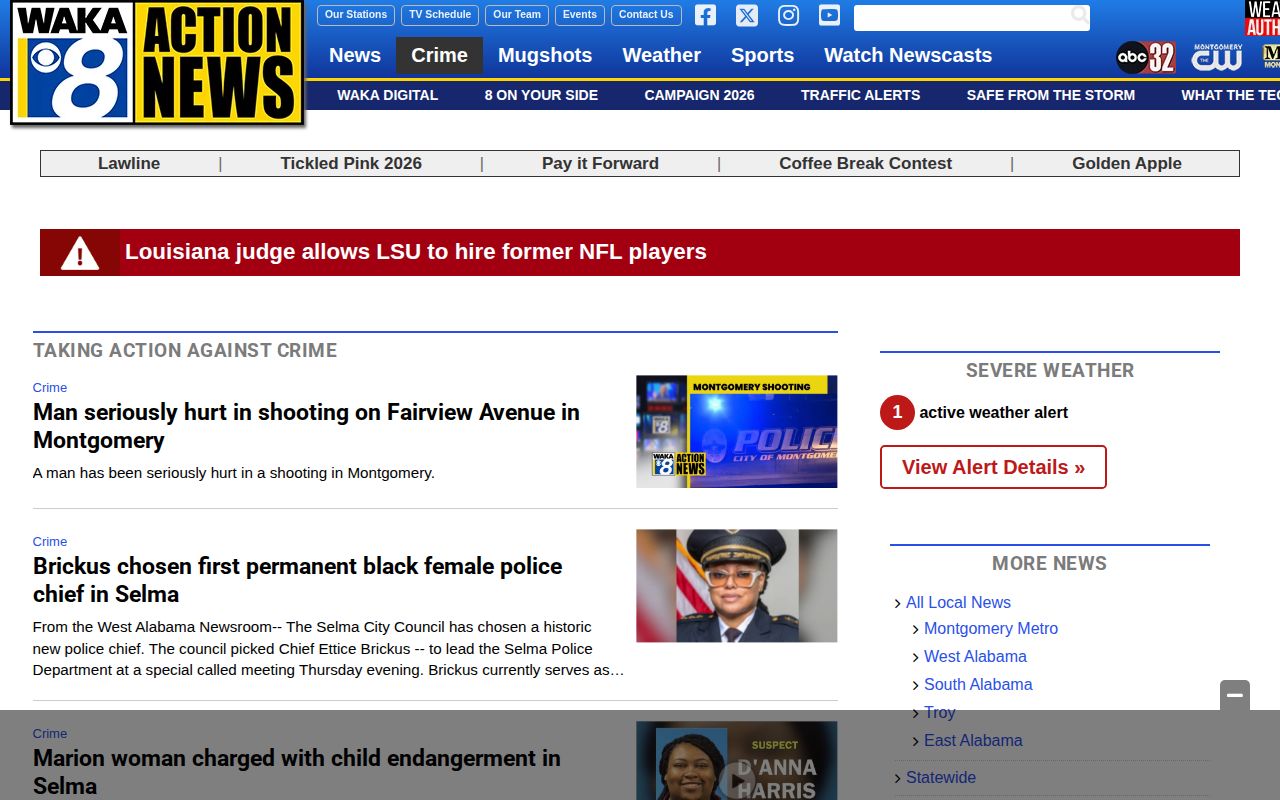Open the X (Twitter) social icon
The image size is (1280, 800).
pyautogui.click(x=747, y=15)
